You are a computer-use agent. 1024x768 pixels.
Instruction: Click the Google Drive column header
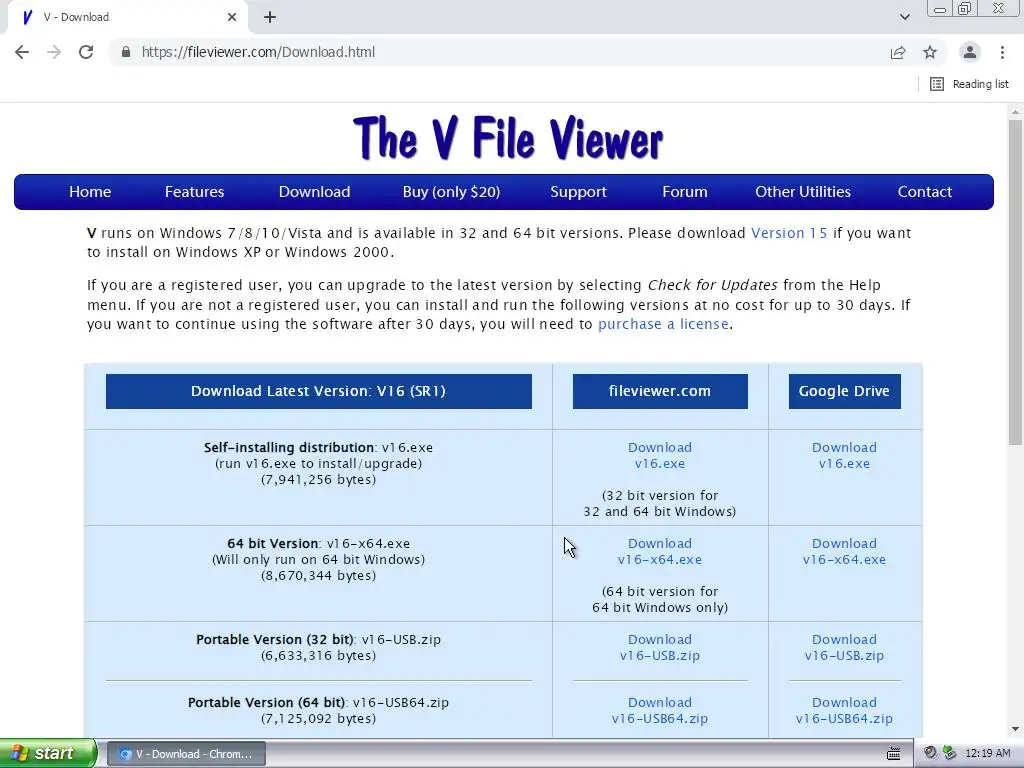[x=844, y=391]
